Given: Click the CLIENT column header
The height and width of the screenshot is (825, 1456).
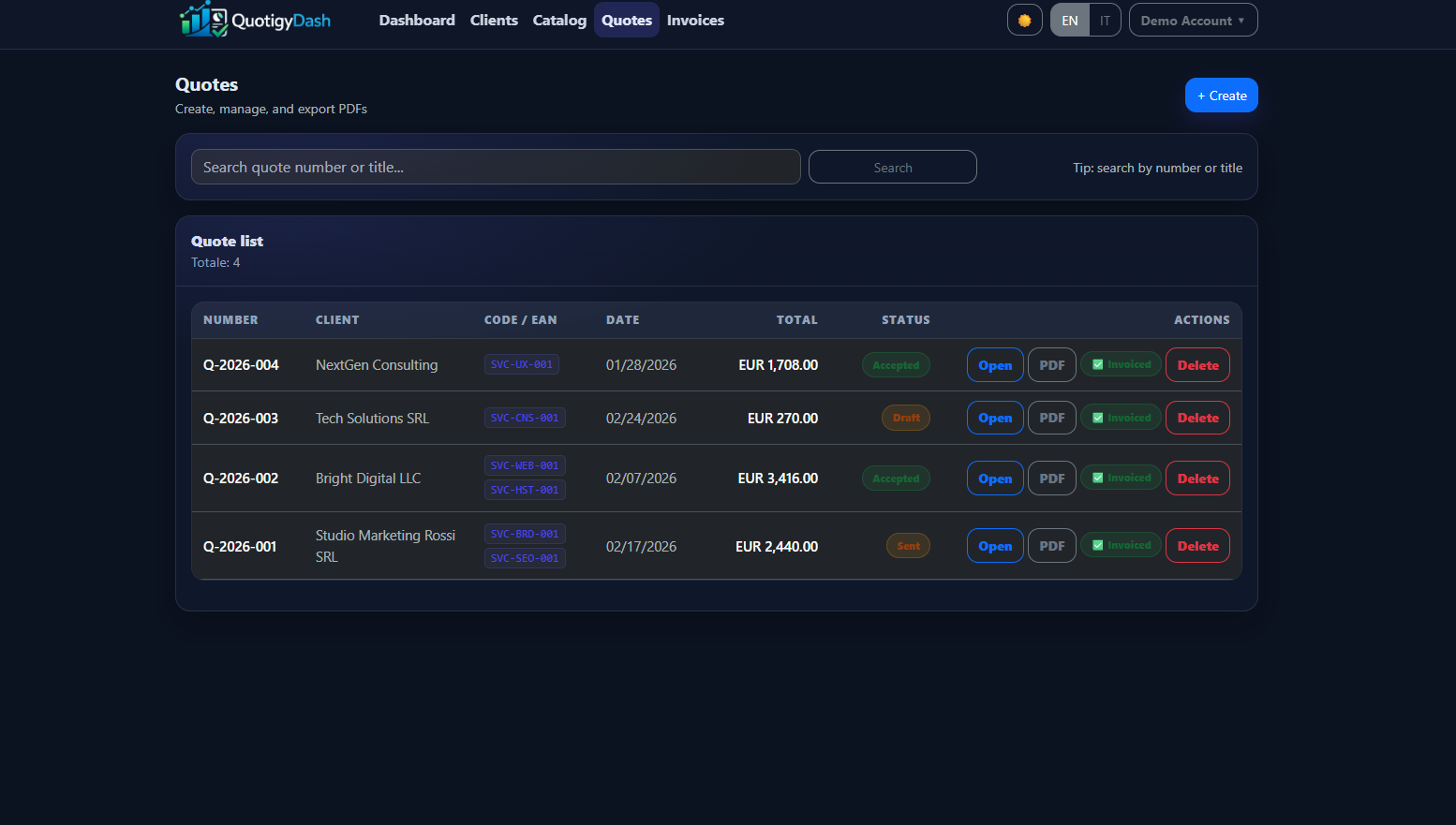Looking at the screenshot, I should click(x=337, y=320).
